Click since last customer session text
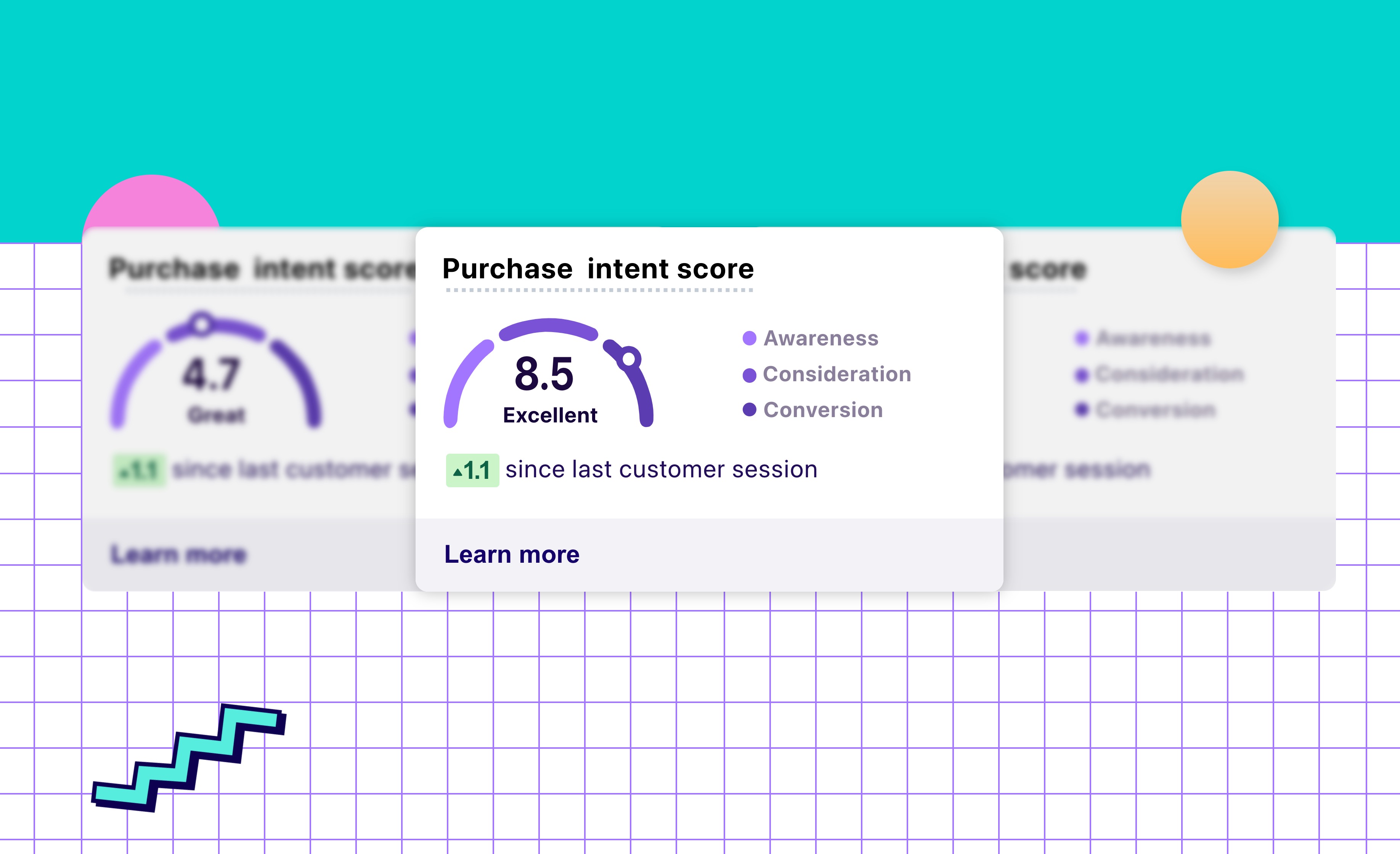This screenshot has width=1400, height=854. pyautogui.click(x=661, y=470)
